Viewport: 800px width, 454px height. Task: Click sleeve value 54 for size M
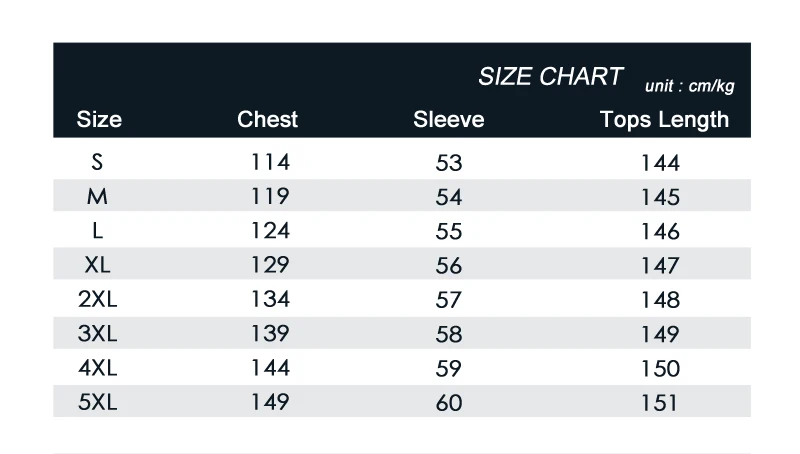[x=449, y=197]
